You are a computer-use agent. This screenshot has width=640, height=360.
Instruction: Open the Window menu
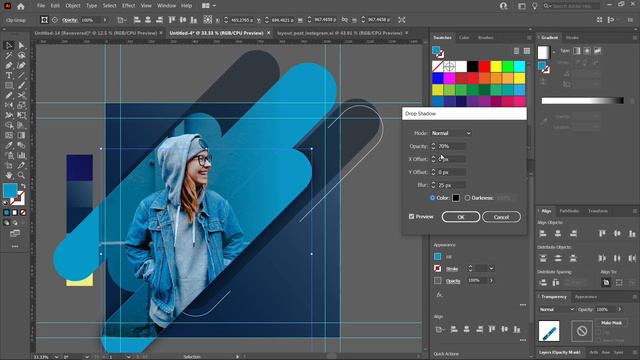[x=167, y=6]
